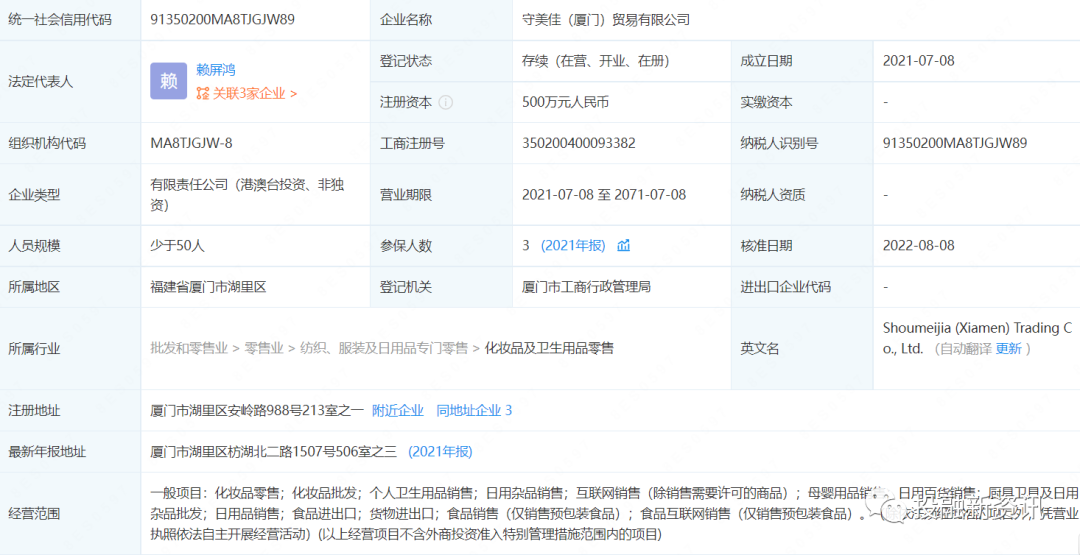Click annual report address 厦门市湖里区枋湖北二路1507号506室之三
This screenshot has width=1080, height=555.
[x=274, y=452]
